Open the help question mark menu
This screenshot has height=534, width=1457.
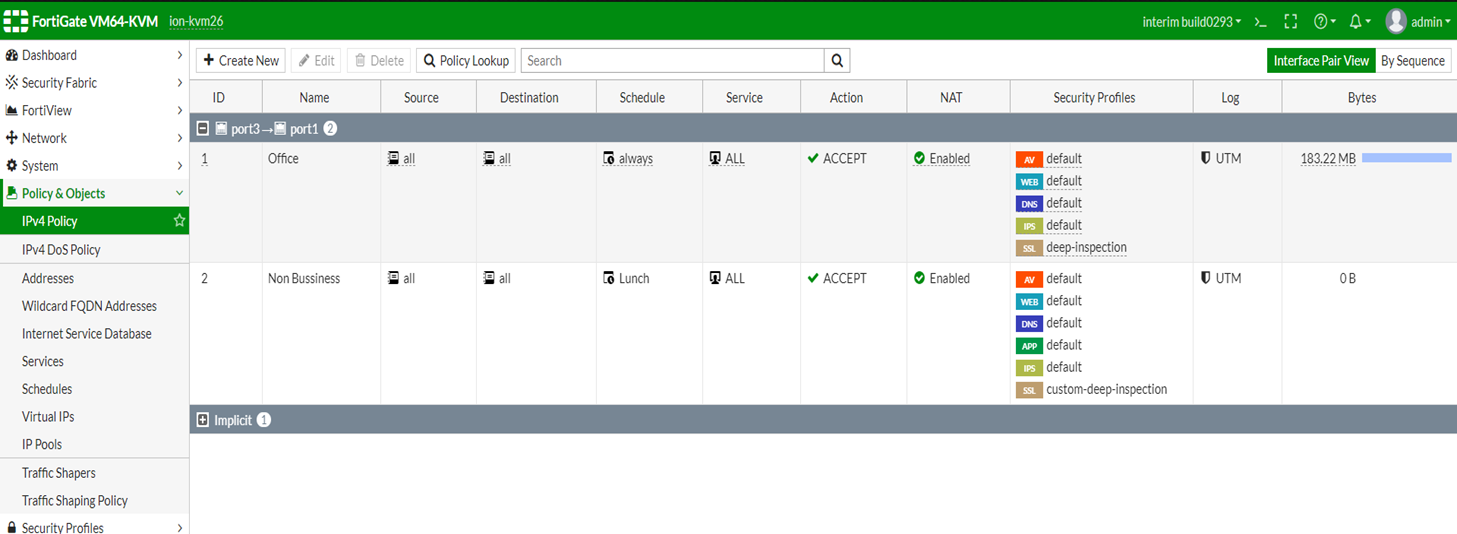tap(1321, 21)
